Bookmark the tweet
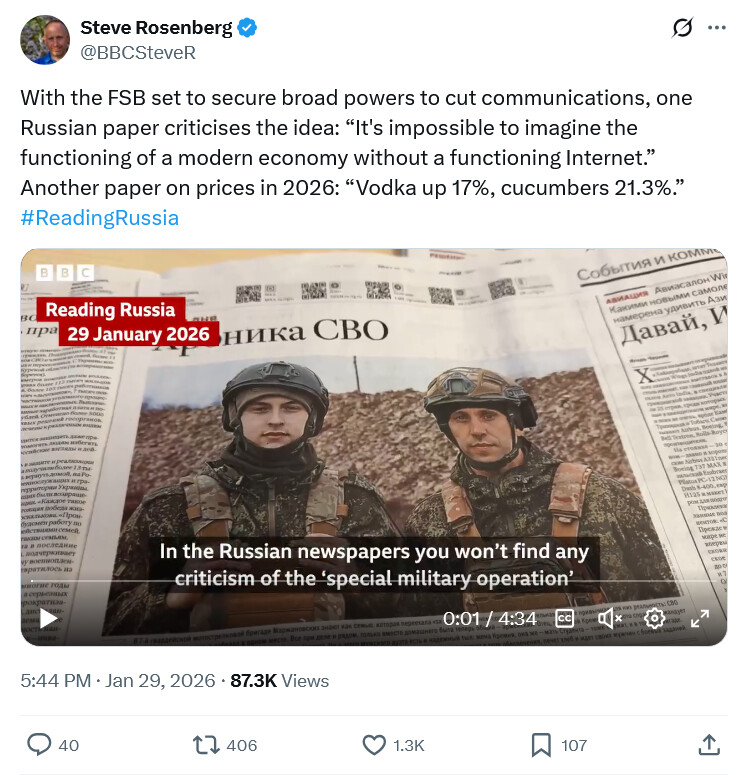 coord(541,745)
